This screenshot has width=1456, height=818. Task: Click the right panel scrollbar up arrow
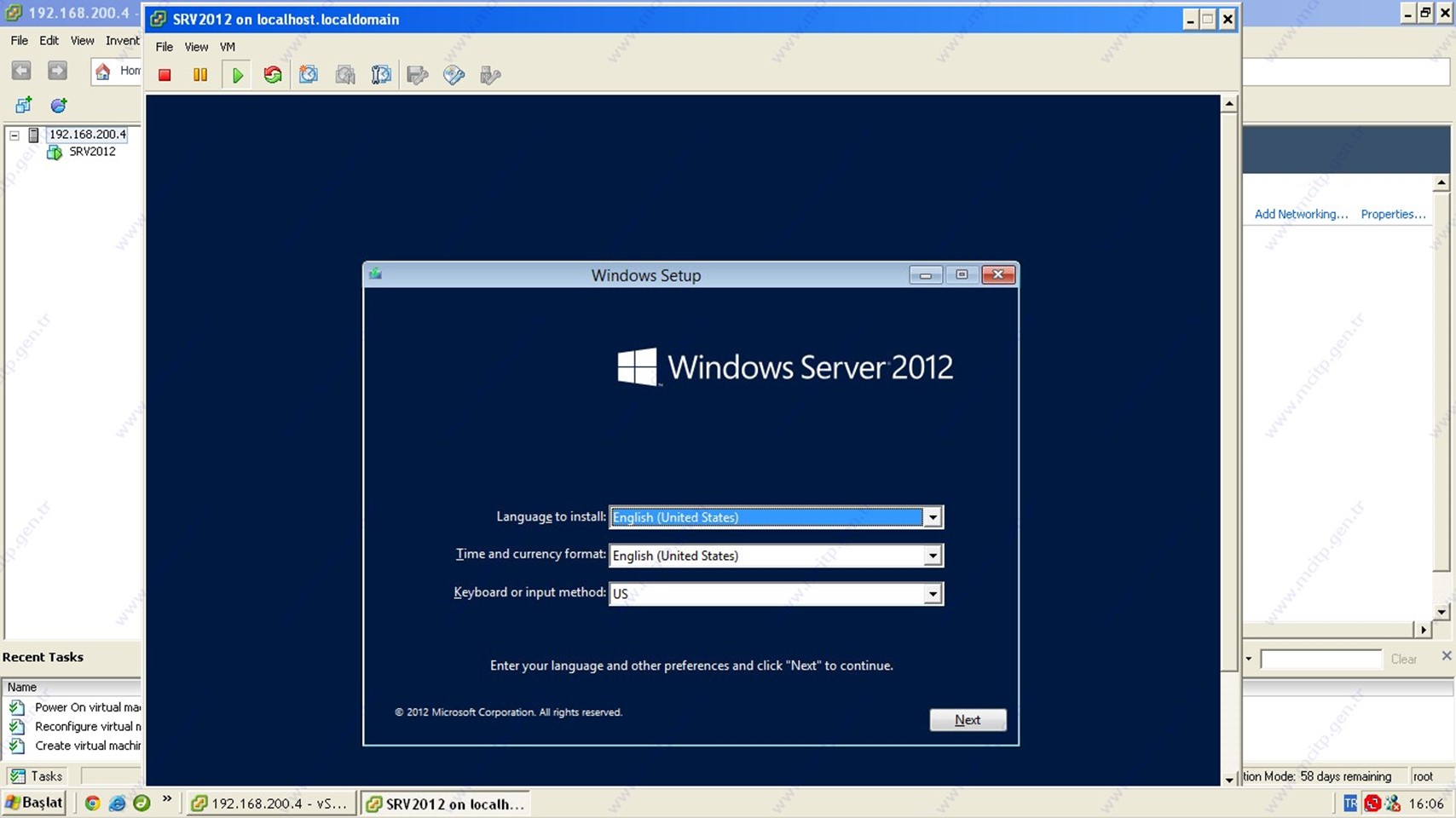tap(1442, 183)
